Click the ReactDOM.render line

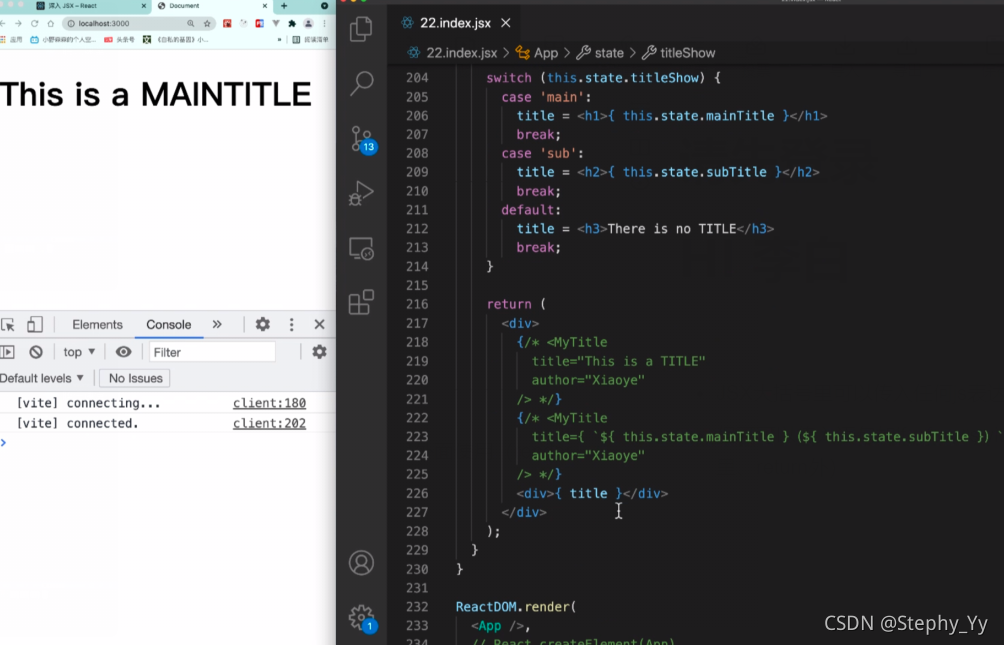point(515,607)
